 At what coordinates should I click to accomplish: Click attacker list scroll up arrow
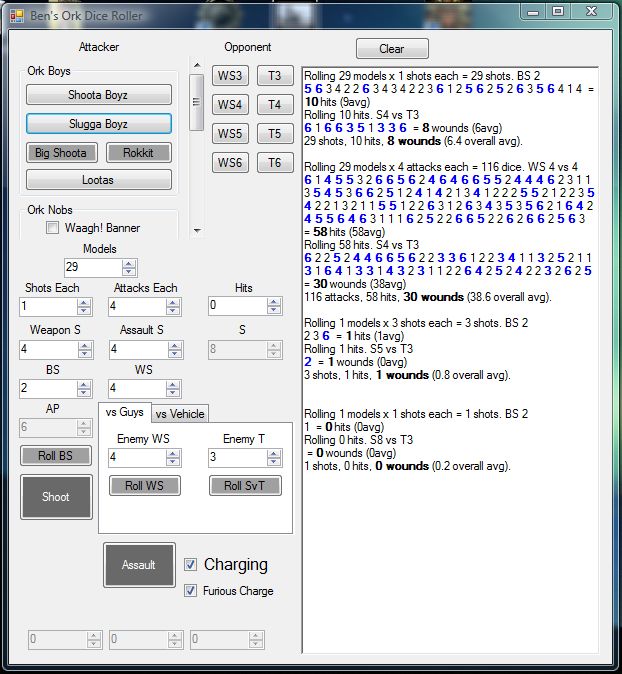coord(197,65)
